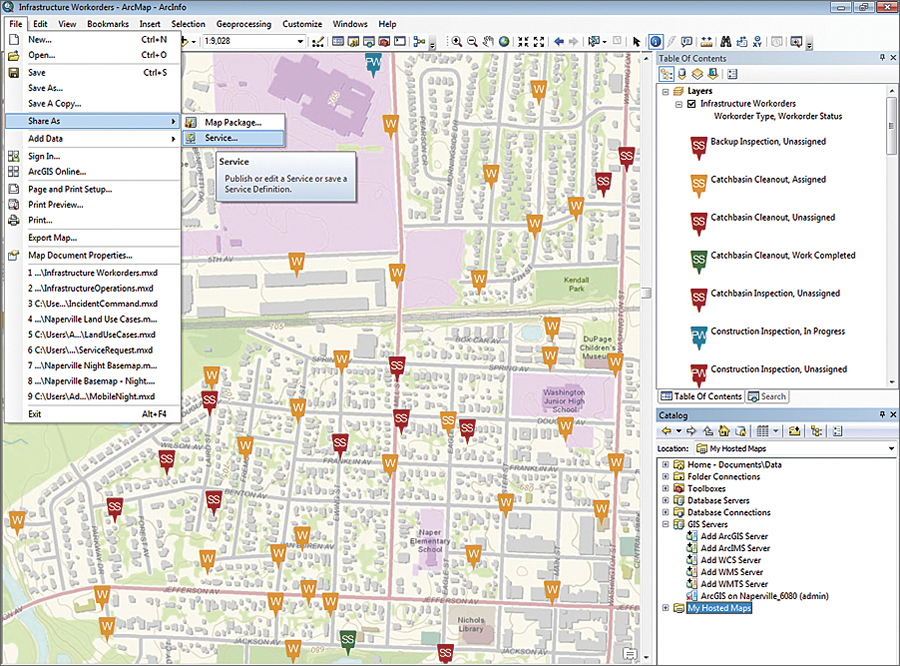Collapse the GIS Servers tree node
This screenshot has height=666, width=900.
point(666,524)
